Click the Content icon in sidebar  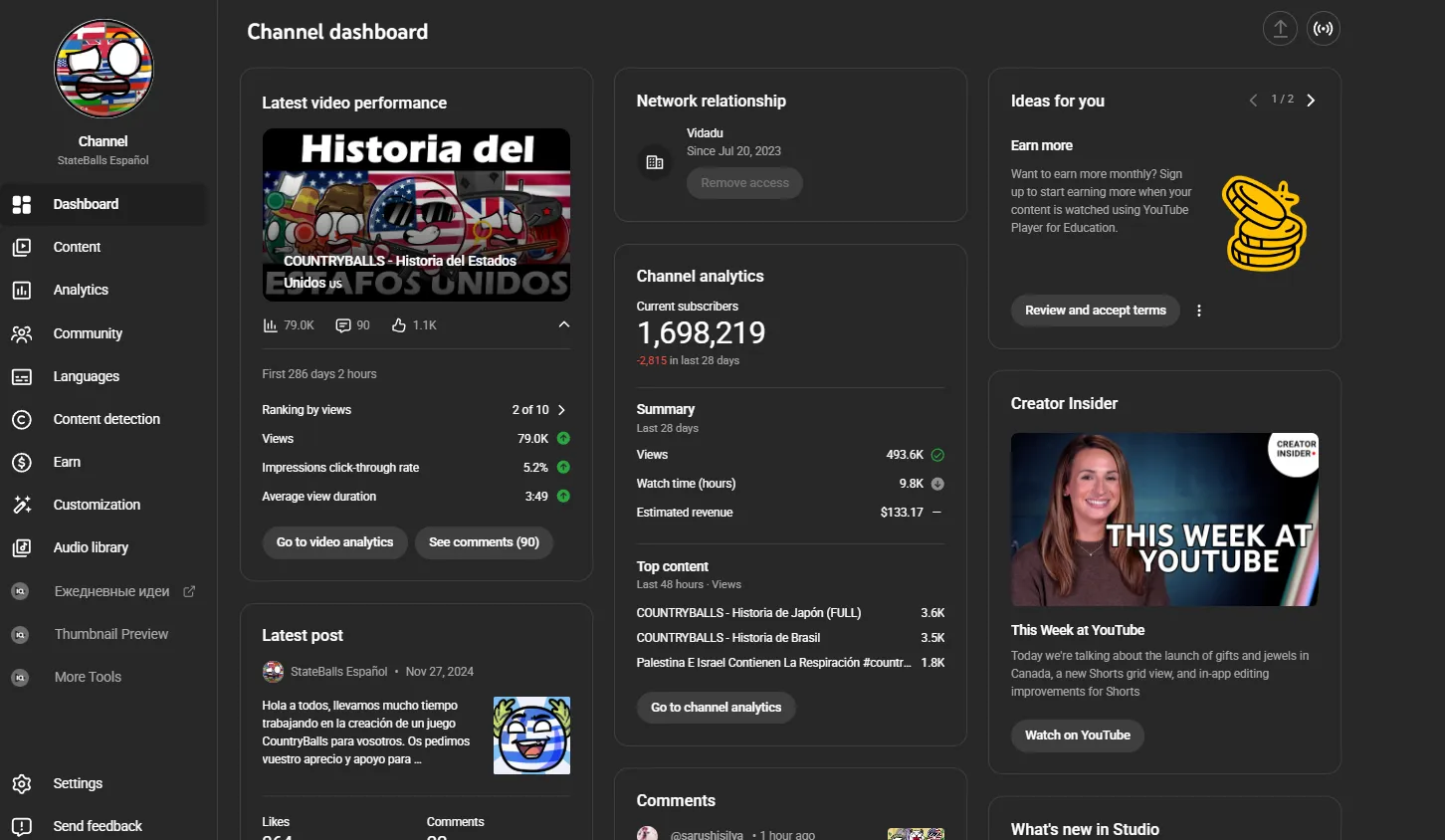(22, 247)
